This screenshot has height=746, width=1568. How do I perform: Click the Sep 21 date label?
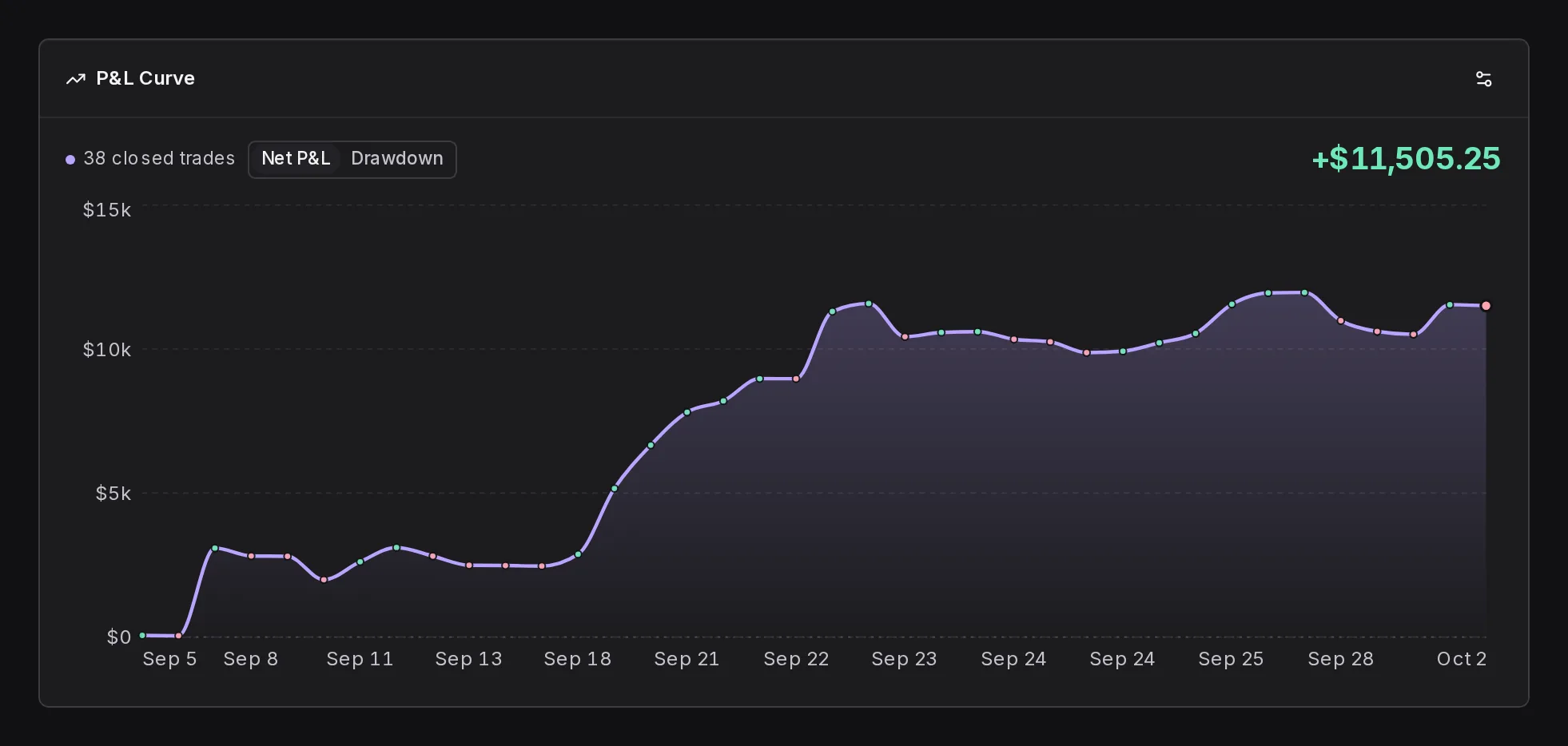686,659
